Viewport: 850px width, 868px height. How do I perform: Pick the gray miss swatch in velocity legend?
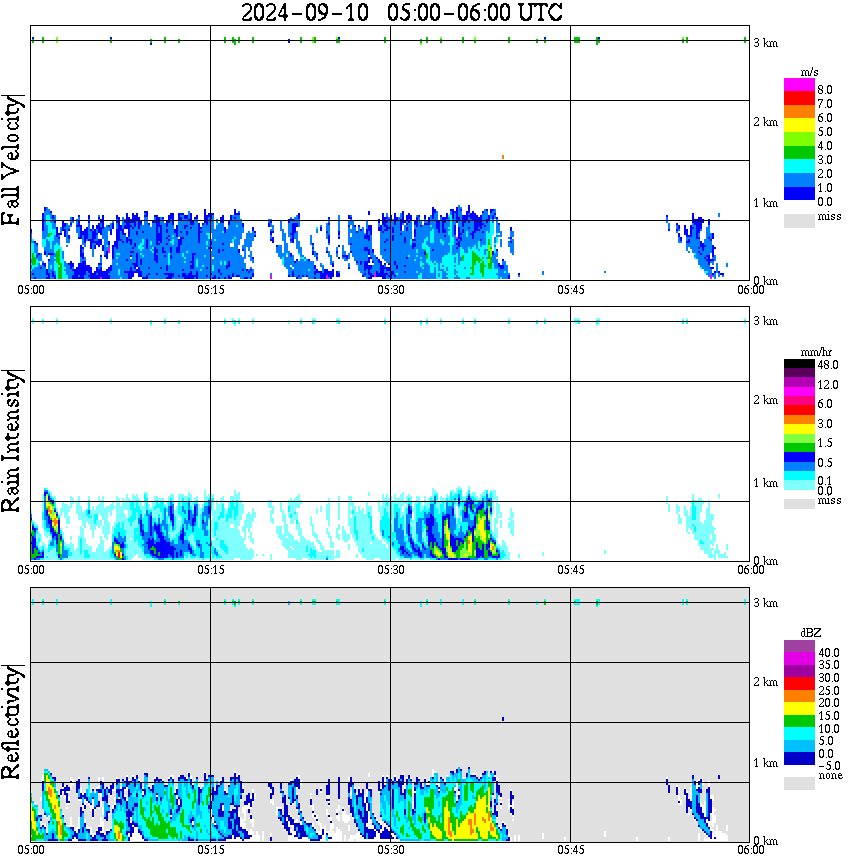point(799,220)
